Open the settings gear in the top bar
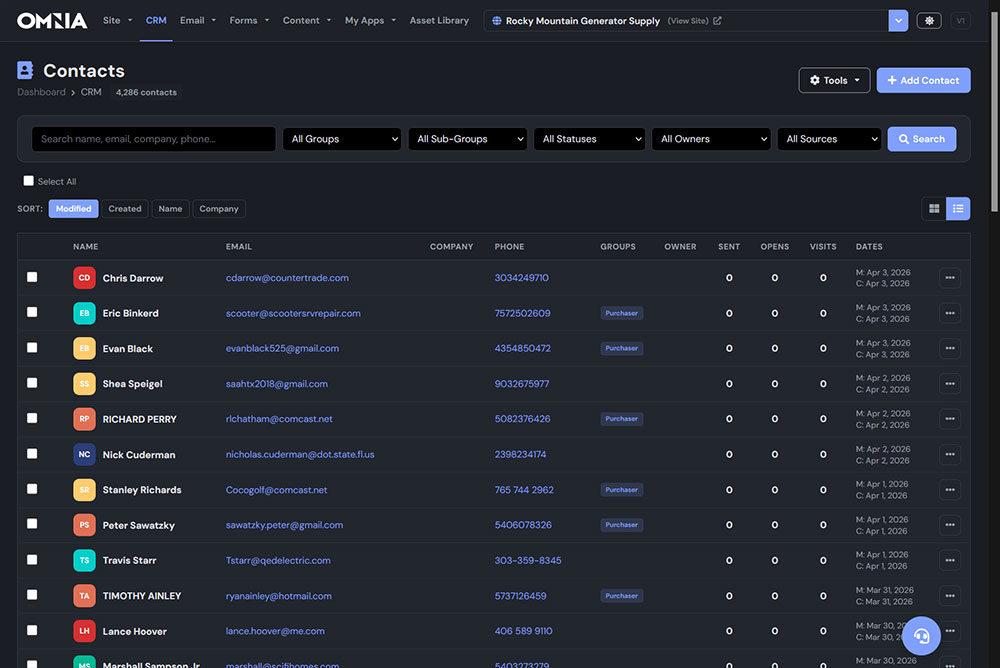Image resolution: width=1000 pixels, height=668 pixels. 928,19
